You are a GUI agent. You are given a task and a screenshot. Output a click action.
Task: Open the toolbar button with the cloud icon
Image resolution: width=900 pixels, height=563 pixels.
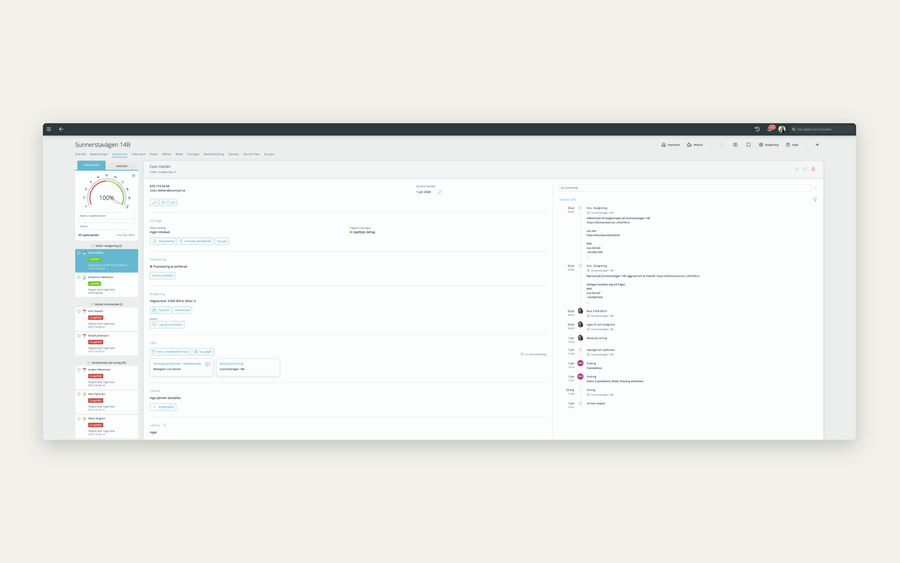(x=695, y=145)
